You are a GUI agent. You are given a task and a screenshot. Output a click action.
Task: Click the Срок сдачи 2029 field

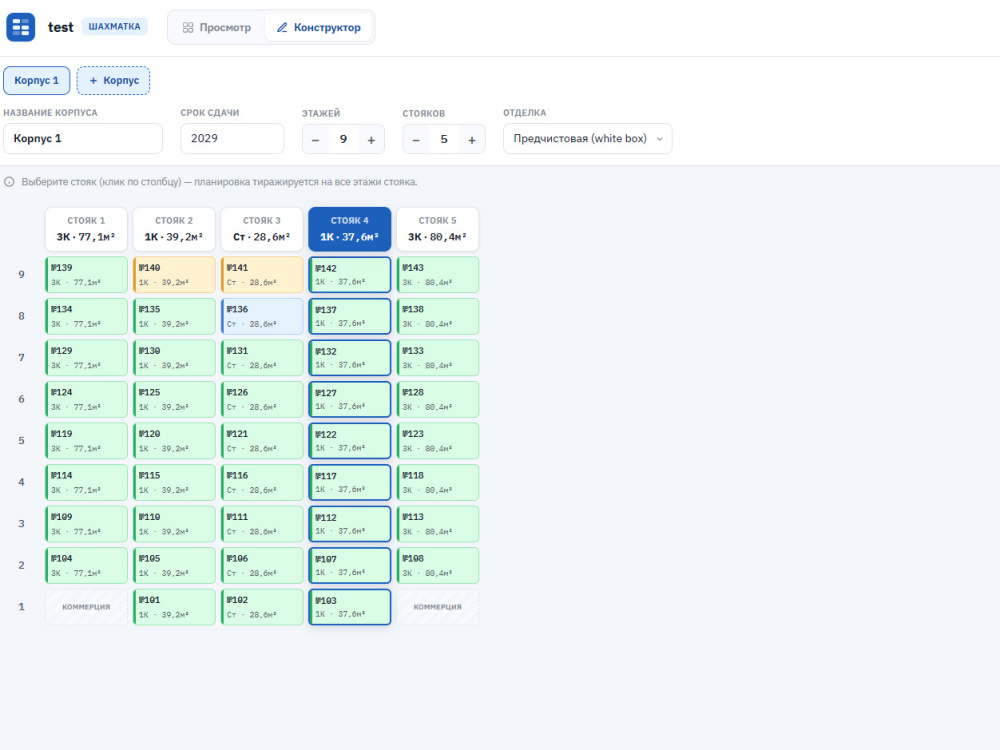click(x=232, y=138)
